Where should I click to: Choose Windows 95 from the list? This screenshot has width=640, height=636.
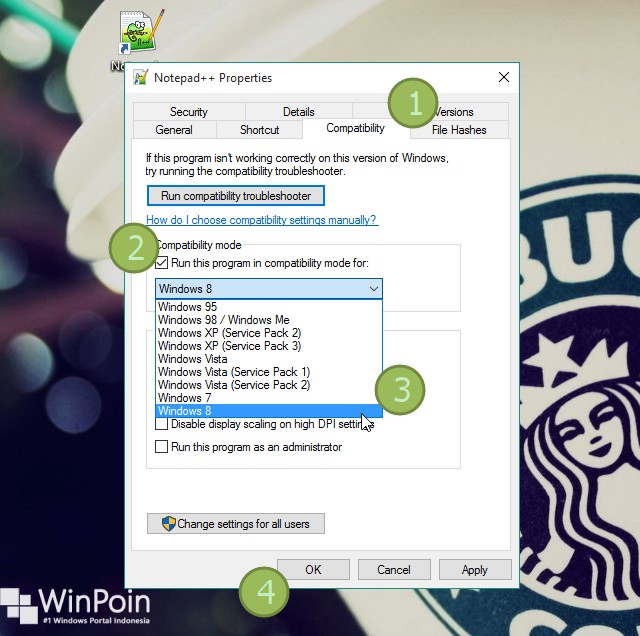pyautogui.click(x=269, y=307)
